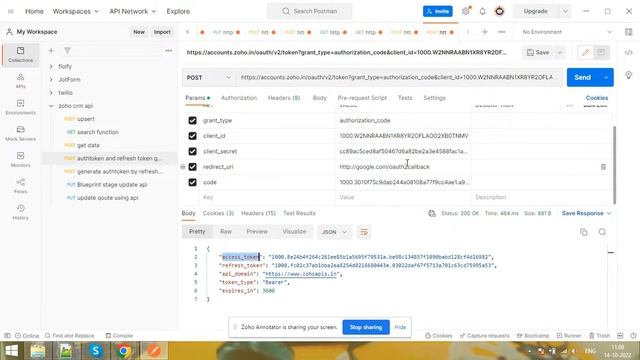Switch to the Headers (9) request tab
The image size is (640, 360).
(x=284, y=98)
